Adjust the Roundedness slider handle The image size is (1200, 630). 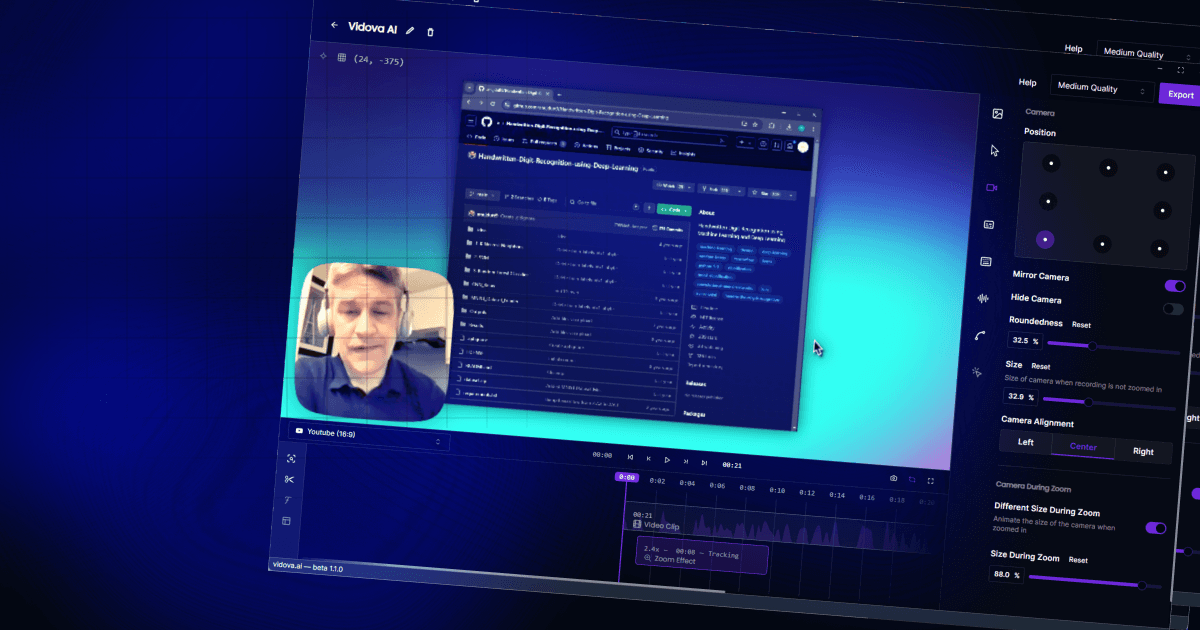pyautogui.click(x=1092, y=346)
